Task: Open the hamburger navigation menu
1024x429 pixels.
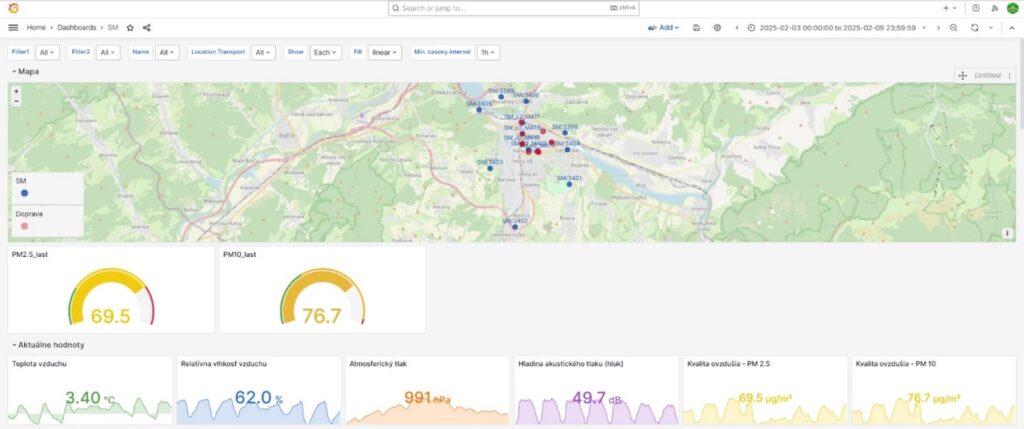Action: coord(13,27)
